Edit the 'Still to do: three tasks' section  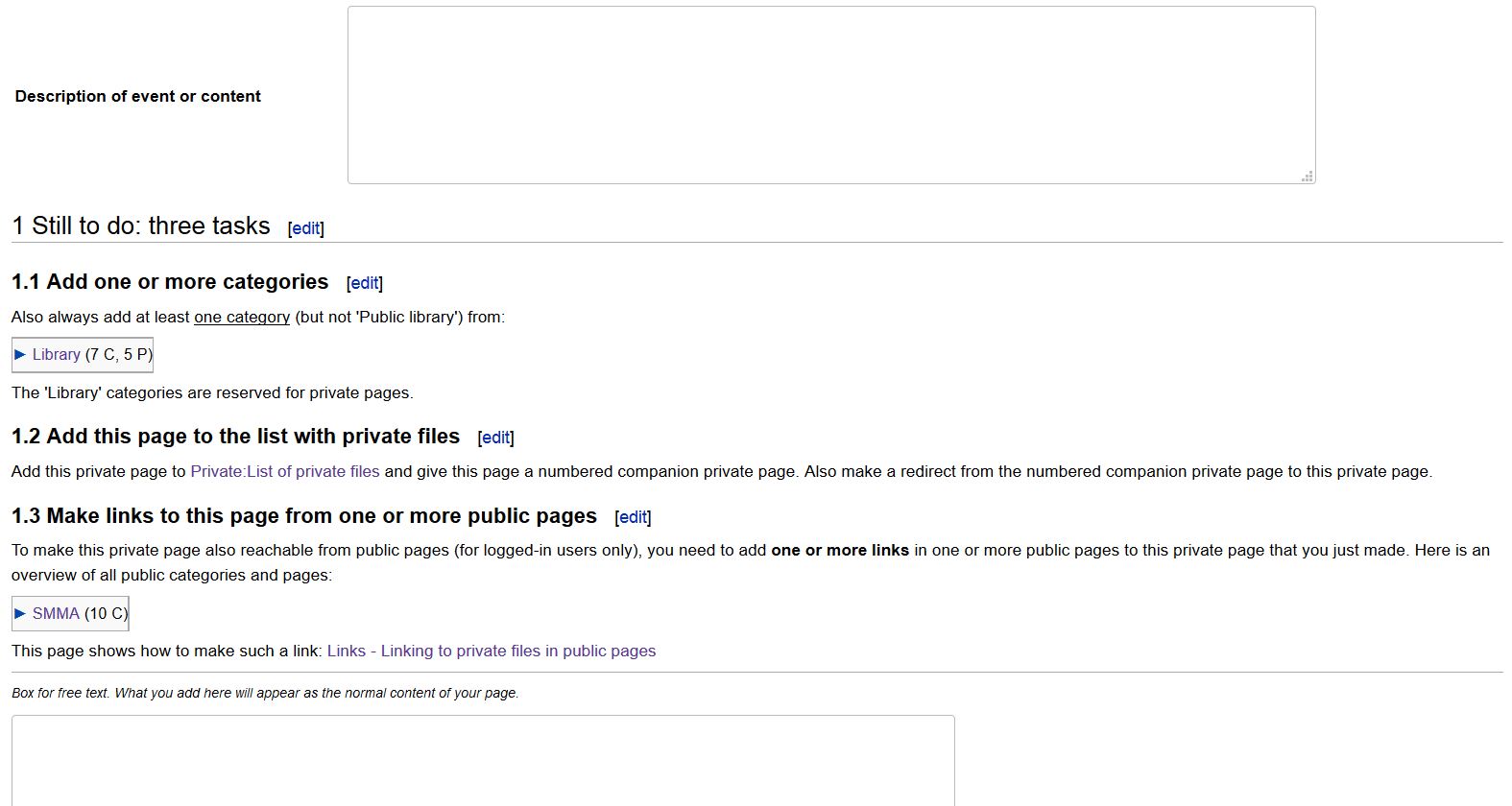306,228
